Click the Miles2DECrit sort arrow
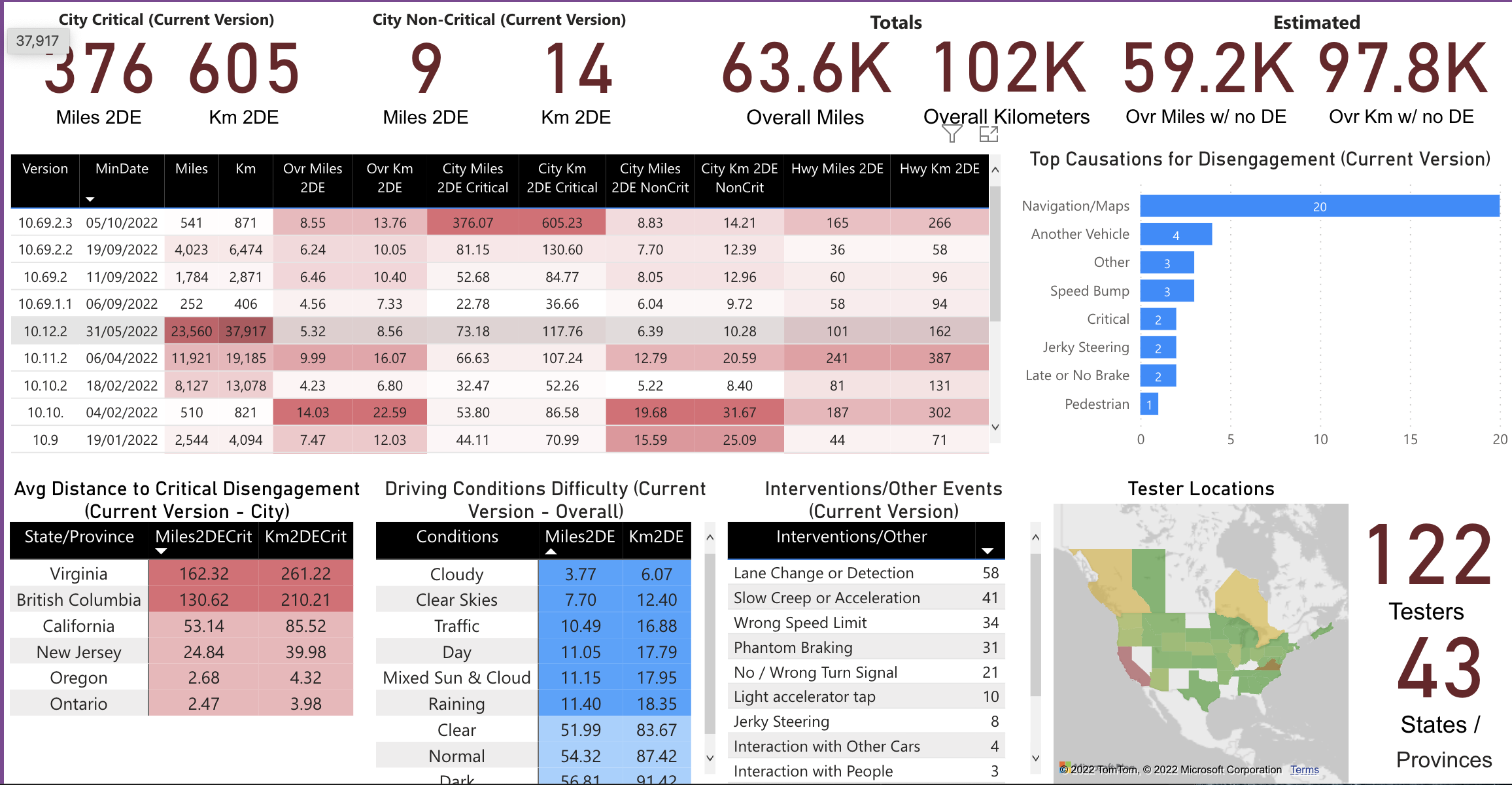Viewport: 1512px width, 785px height. (x=161, y=551)
